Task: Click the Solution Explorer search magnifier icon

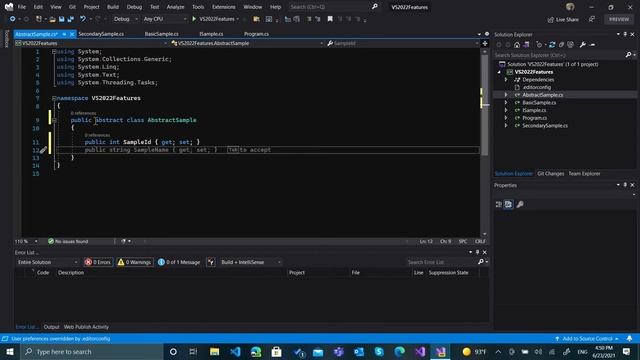Action: (x=628, y=55)
